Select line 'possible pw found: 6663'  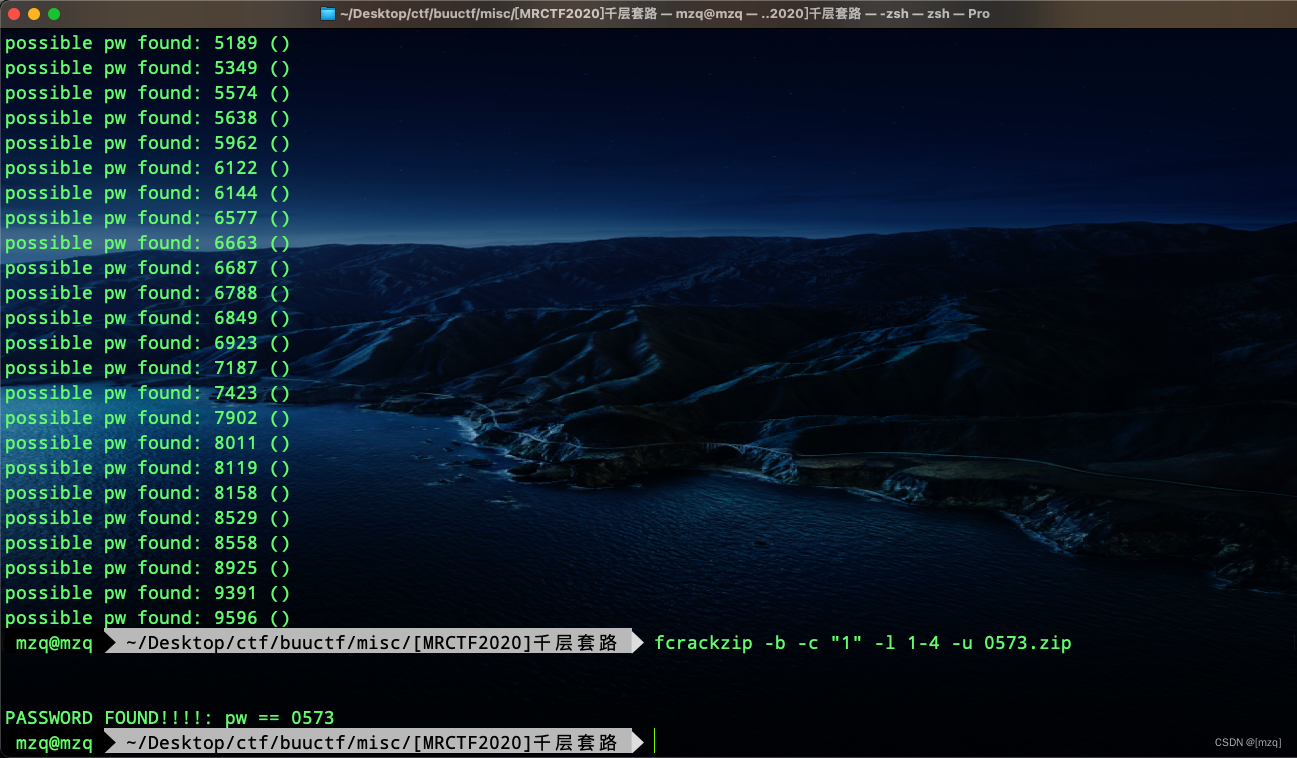[x=148, y=243]
